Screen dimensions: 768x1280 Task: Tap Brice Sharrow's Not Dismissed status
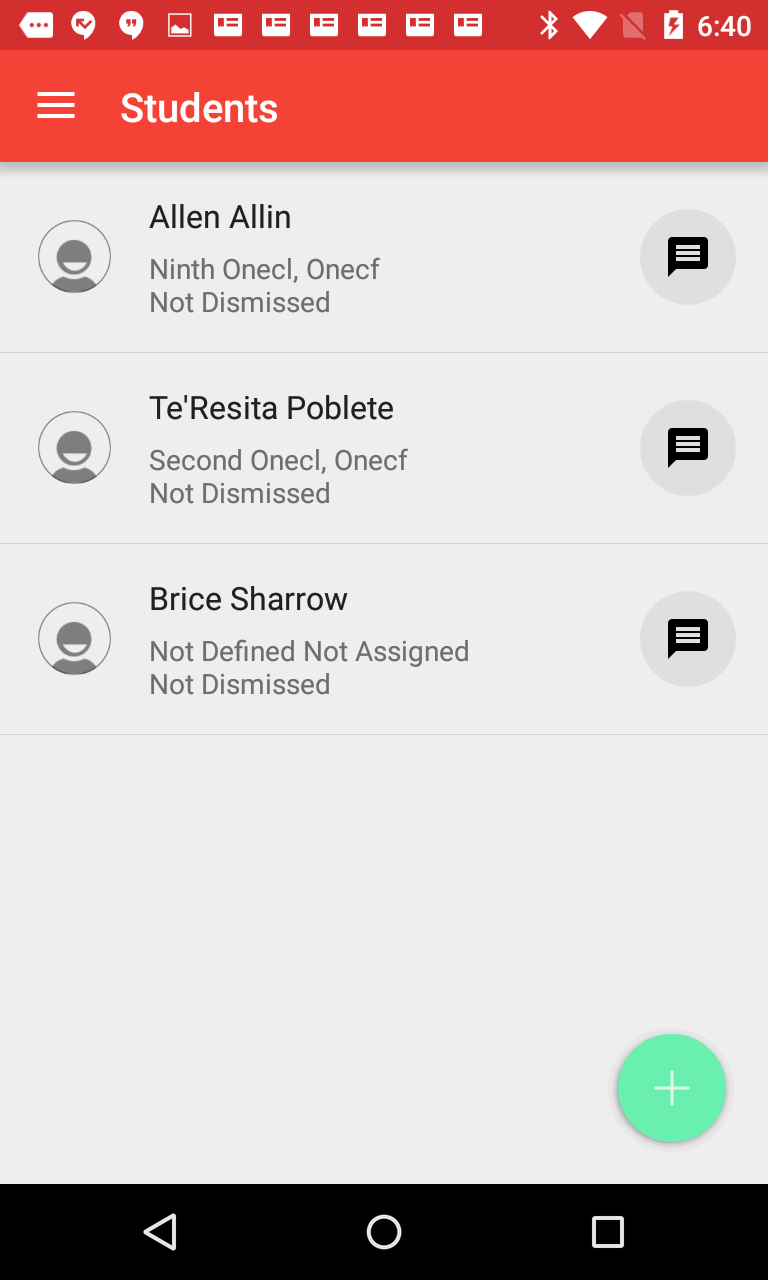point(240,685)
